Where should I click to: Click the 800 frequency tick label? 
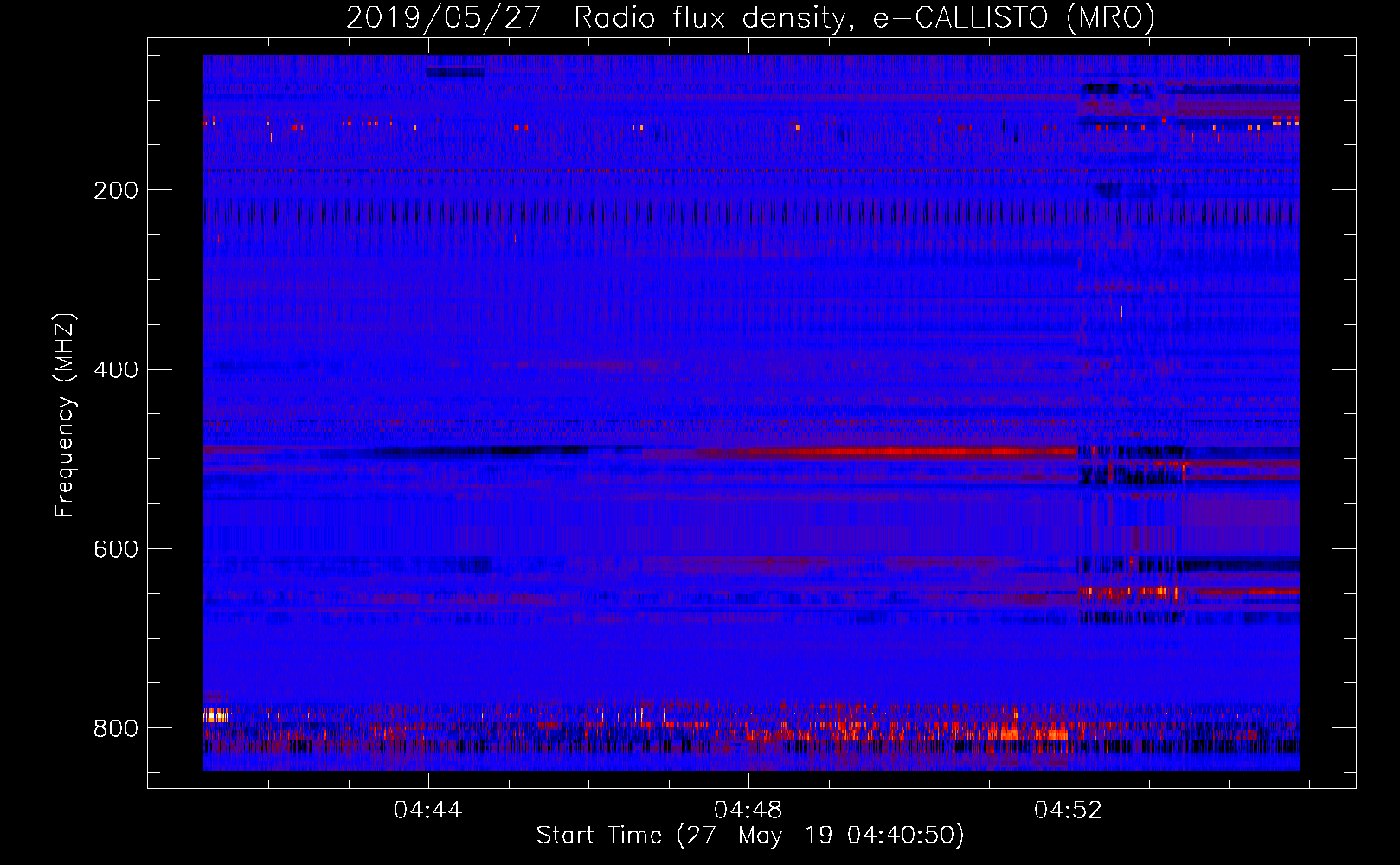pyautogui.click(x=116, y=729)
